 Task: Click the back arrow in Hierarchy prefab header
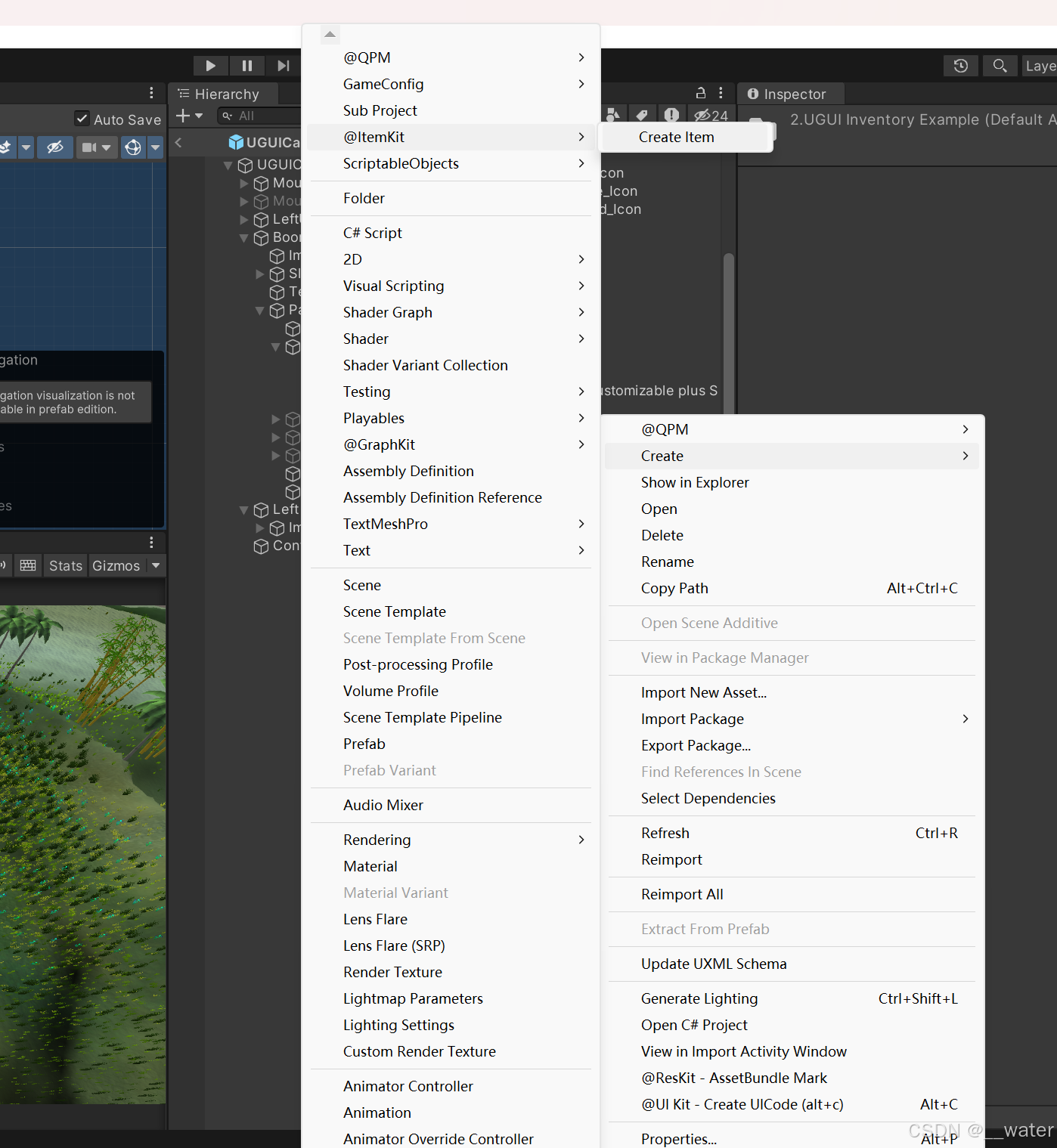coord(178,142)
